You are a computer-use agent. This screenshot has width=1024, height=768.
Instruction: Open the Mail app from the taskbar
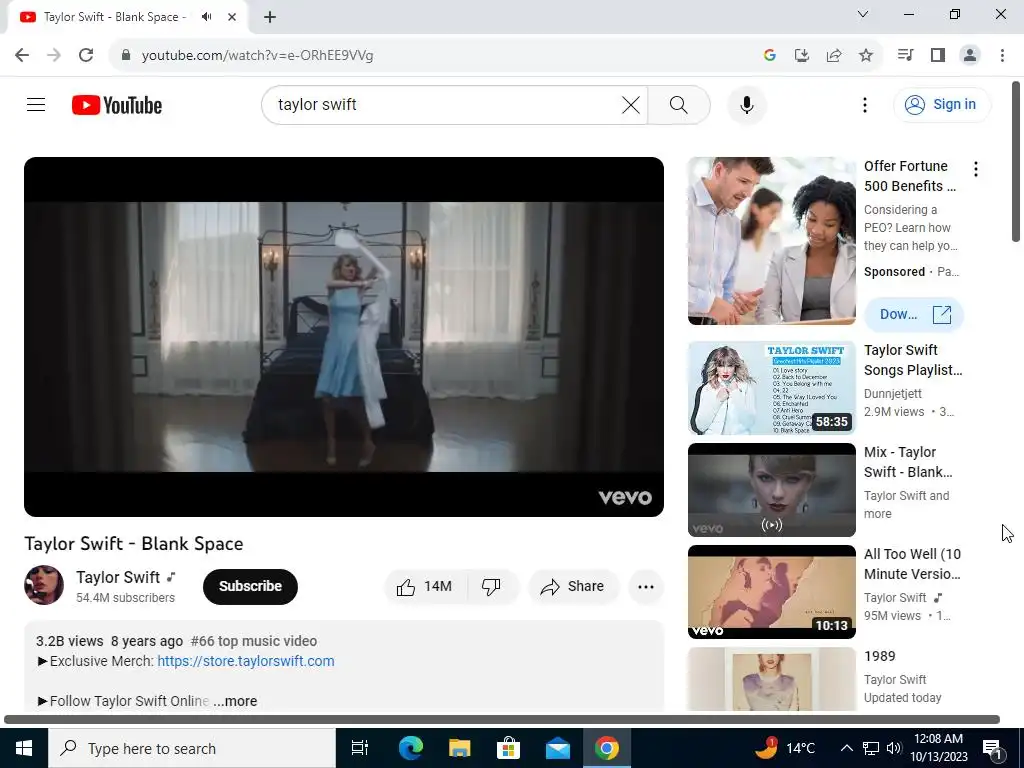[557, 748]
